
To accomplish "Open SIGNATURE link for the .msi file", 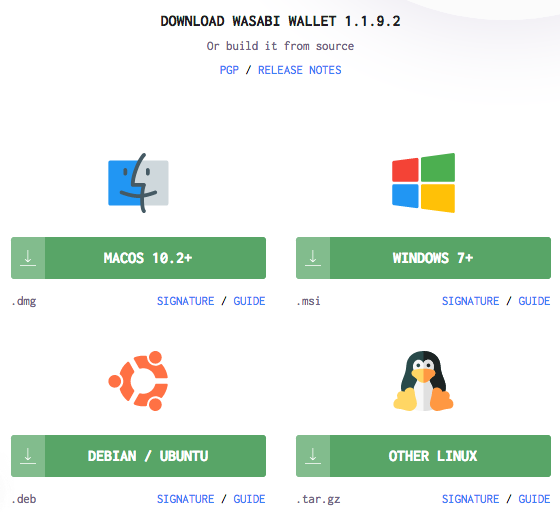I will coord(471,301).
